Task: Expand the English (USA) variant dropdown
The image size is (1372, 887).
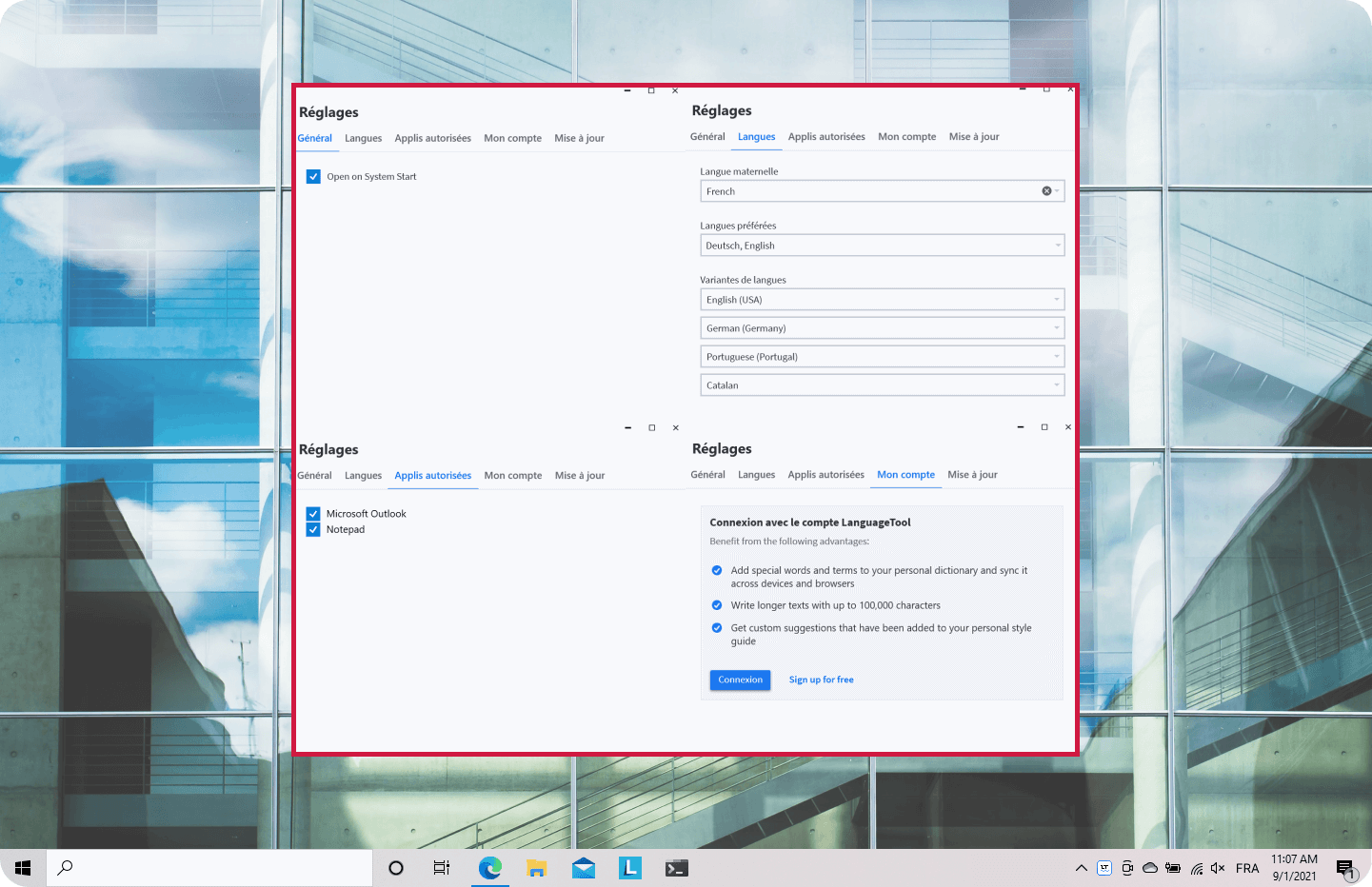Action: [882, 300]
